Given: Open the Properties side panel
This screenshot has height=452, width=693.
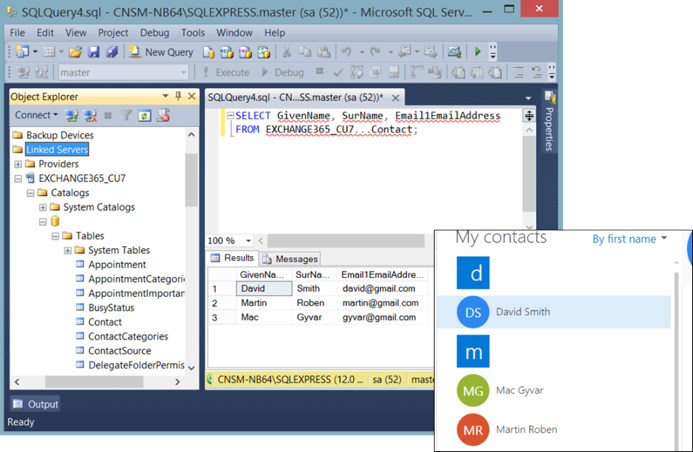Looking at the screenshot, I should 549,122.
